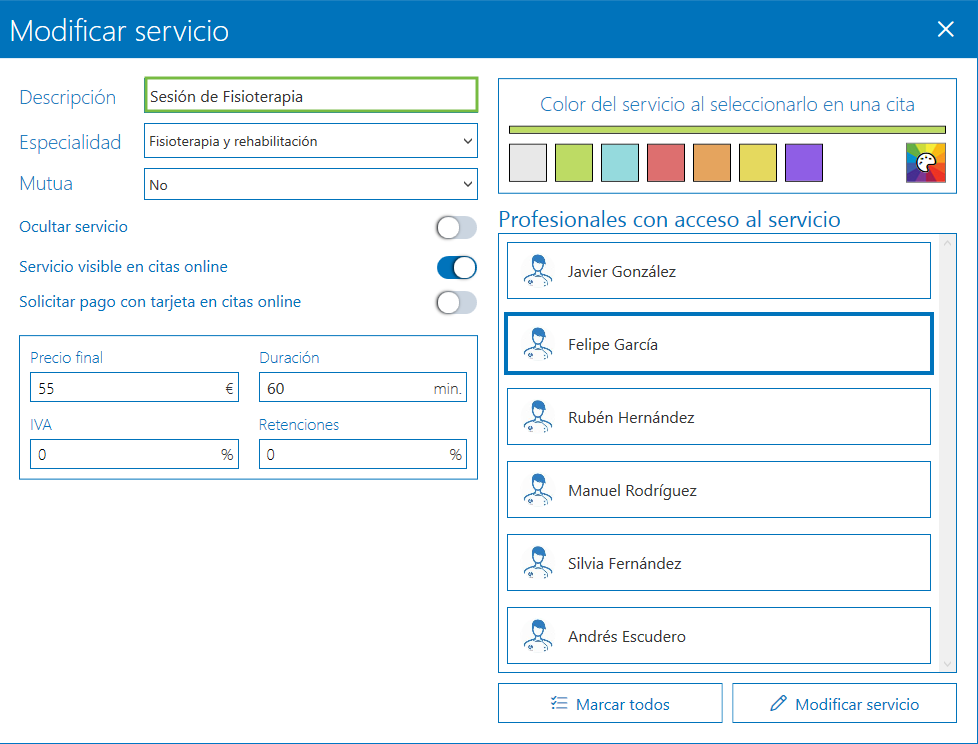The image size is (978, 744).
Task: Select the purple service color swatch
Action: (x=804, y=162)
